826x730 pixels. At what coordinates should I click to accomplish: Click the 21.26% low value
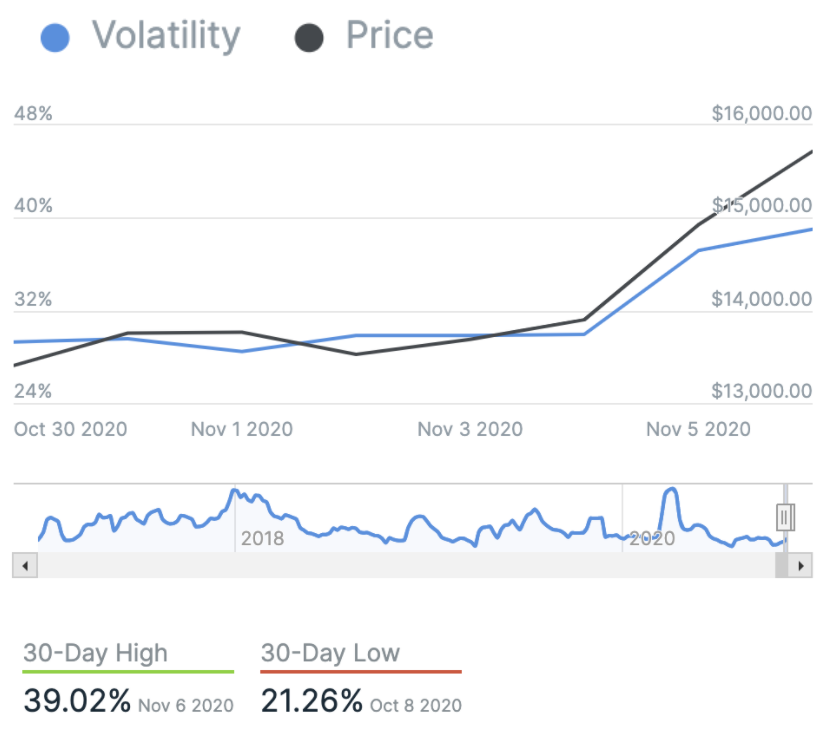click(311, 701)
